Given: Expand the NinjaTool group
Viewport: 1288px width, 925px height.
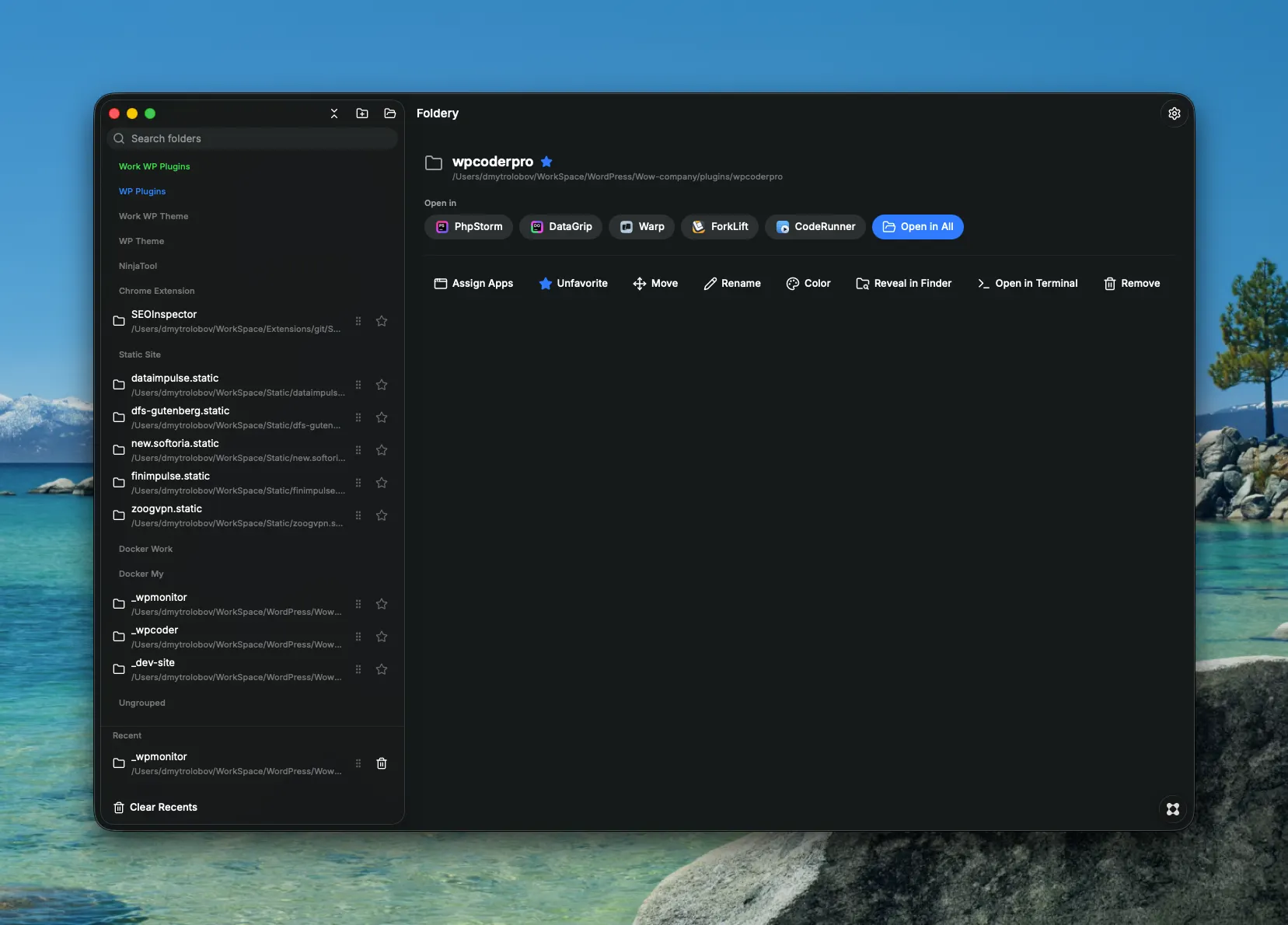Looking at the screenshot, I should click(x=138, y=266).
